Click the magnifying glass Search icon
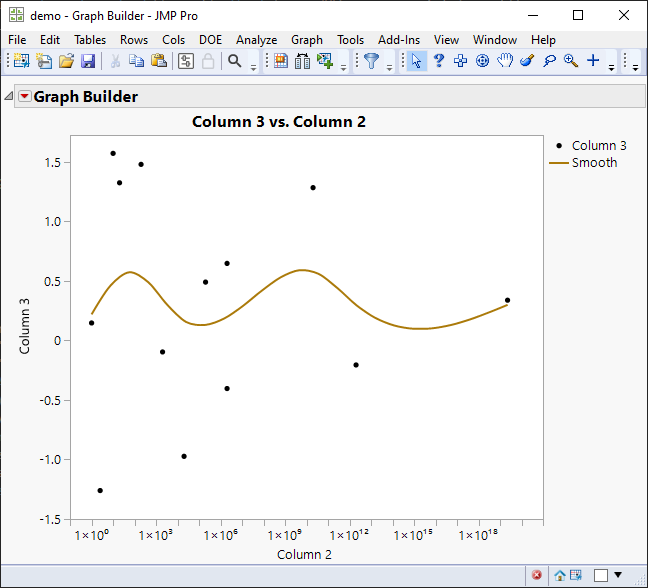Viewport: 648px width, 588px height. coord(235,61)
